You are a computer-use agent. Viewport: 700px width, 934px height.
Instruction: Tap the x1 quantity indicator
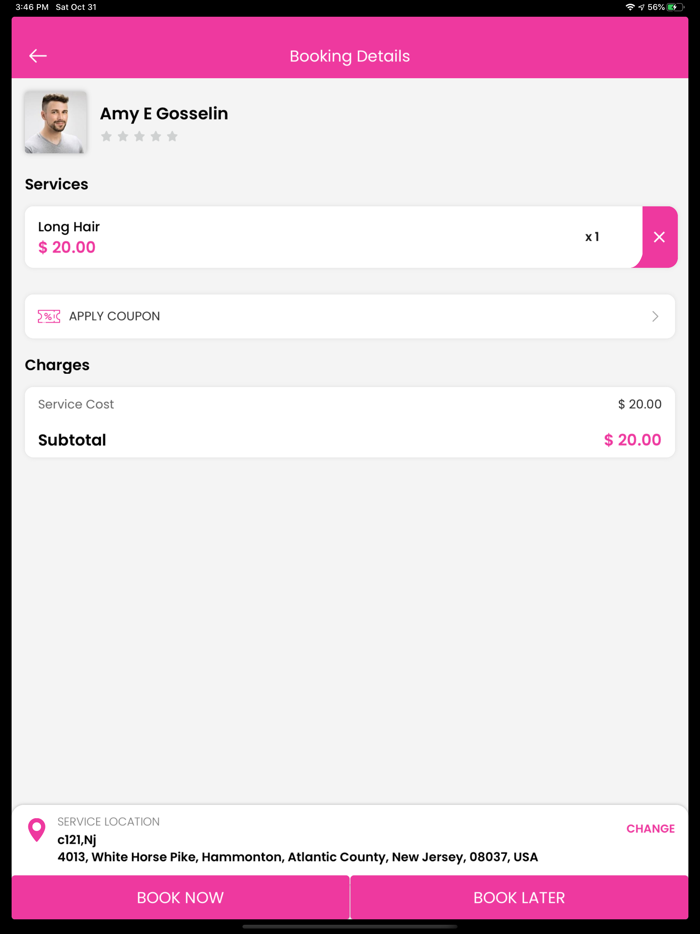pyautogui.click(x=592, y=237)
